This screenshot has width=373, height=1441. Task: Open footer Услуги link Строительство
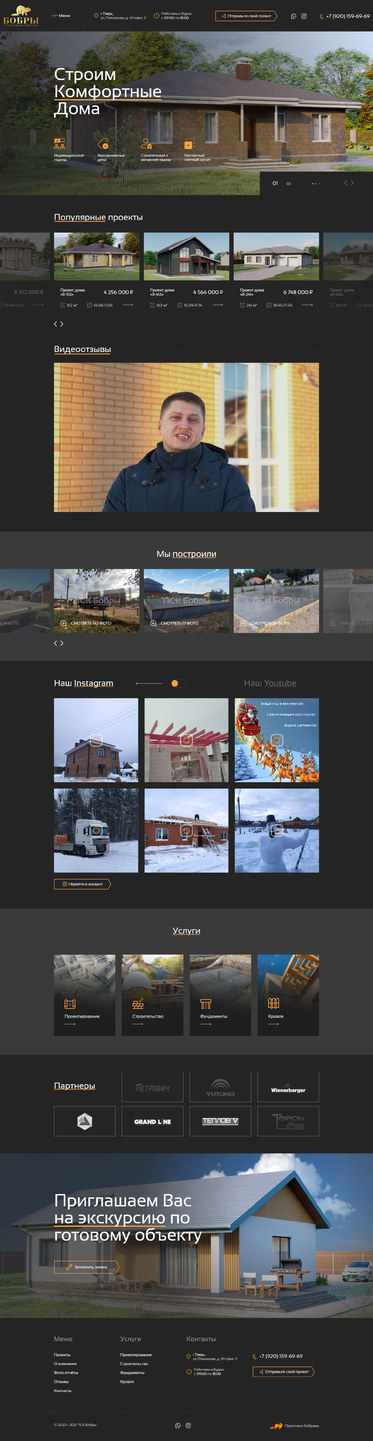click(x=135, y=1364)
